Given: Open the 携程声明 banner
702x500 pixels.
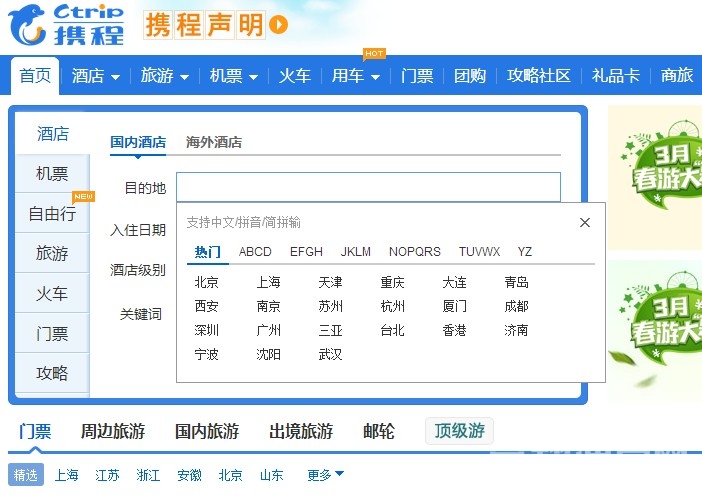Looking at the screenshot, I should coord(205,25).
